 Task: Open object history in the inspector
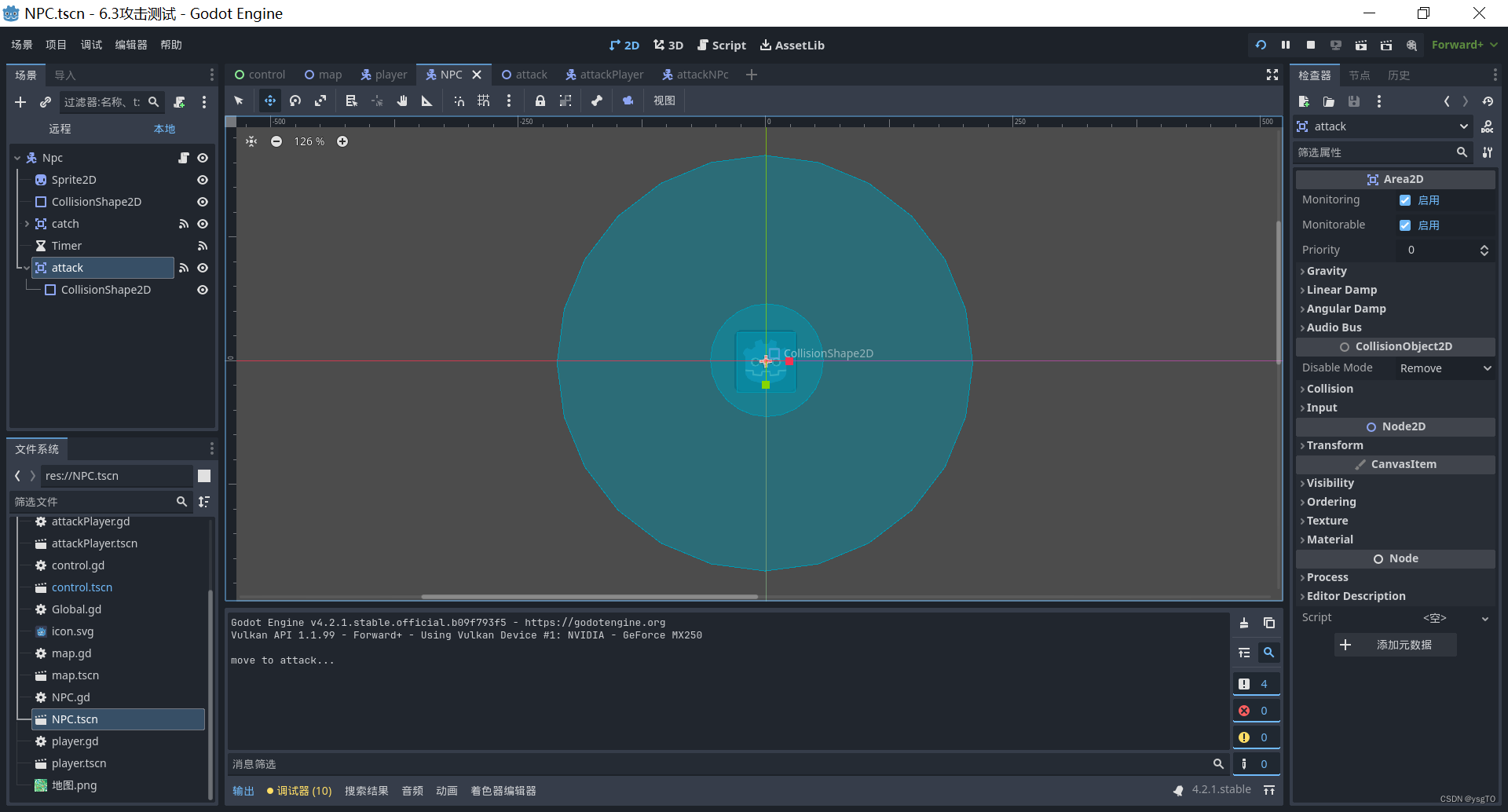click(x=1488, y=101)
